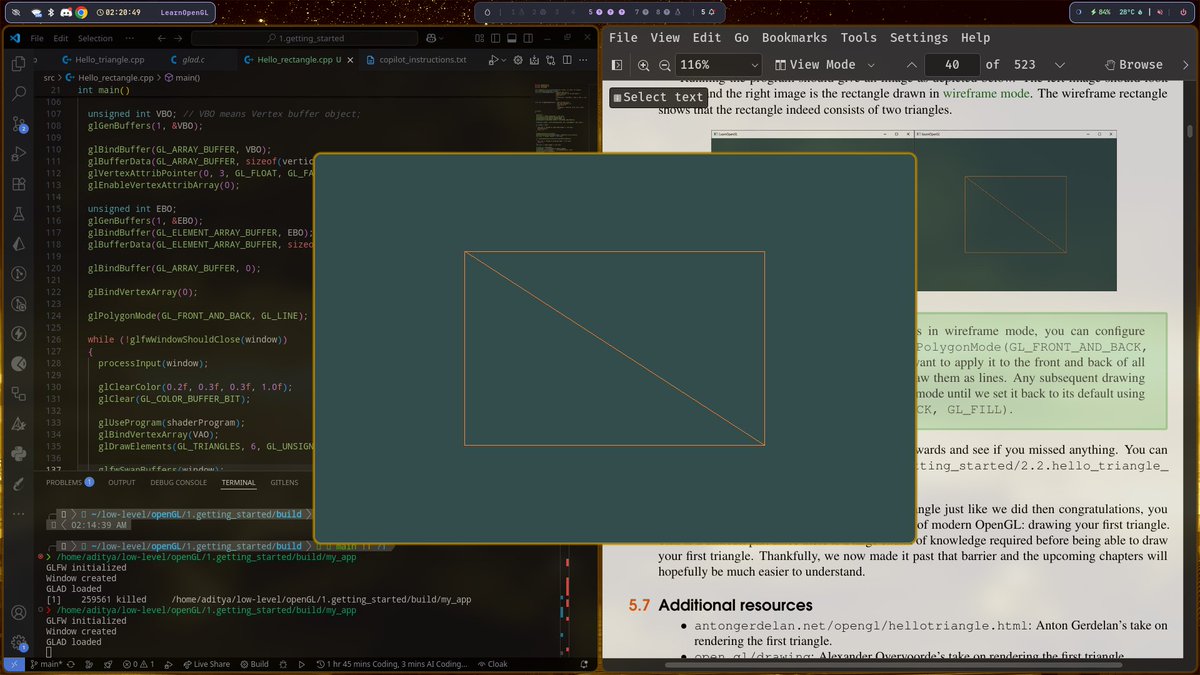Click the split editor icon
Image resolution: width=1200 pixels, height=675 pixels.
pyautogui.click(x=567, y=60)
